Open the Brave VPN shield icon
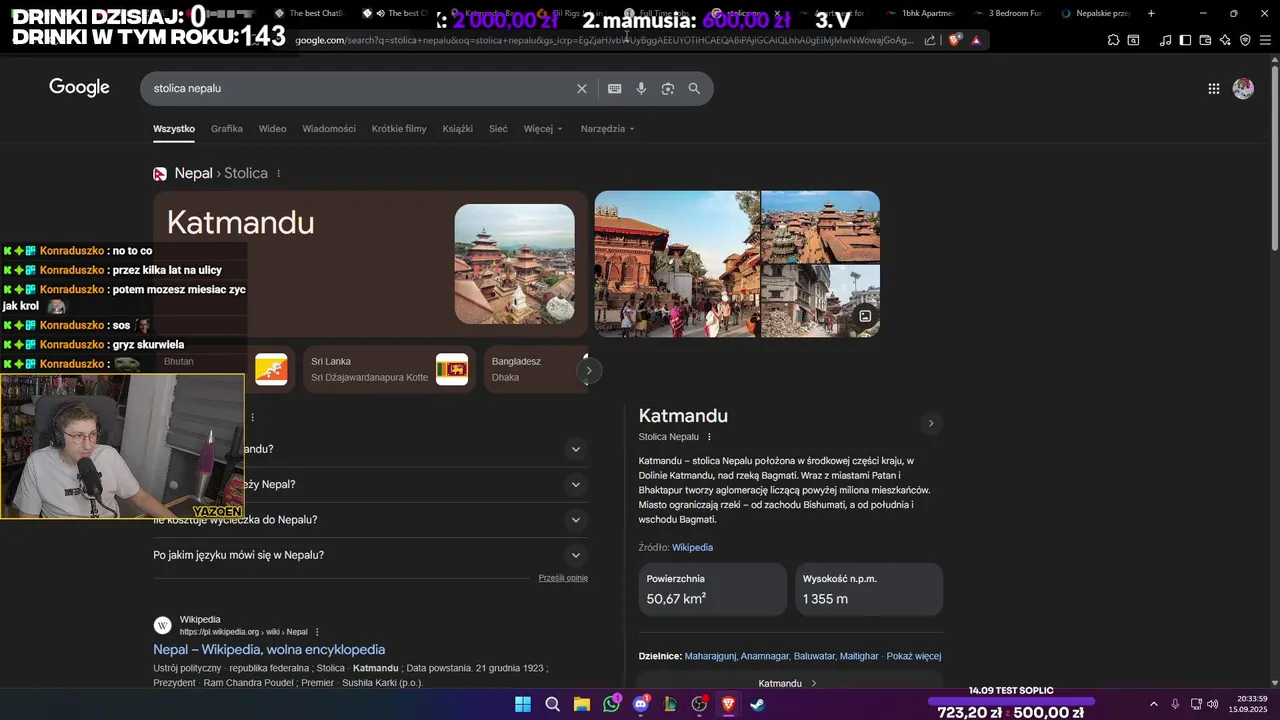Screen dimensions: 1280x720 coord(1245,40)
